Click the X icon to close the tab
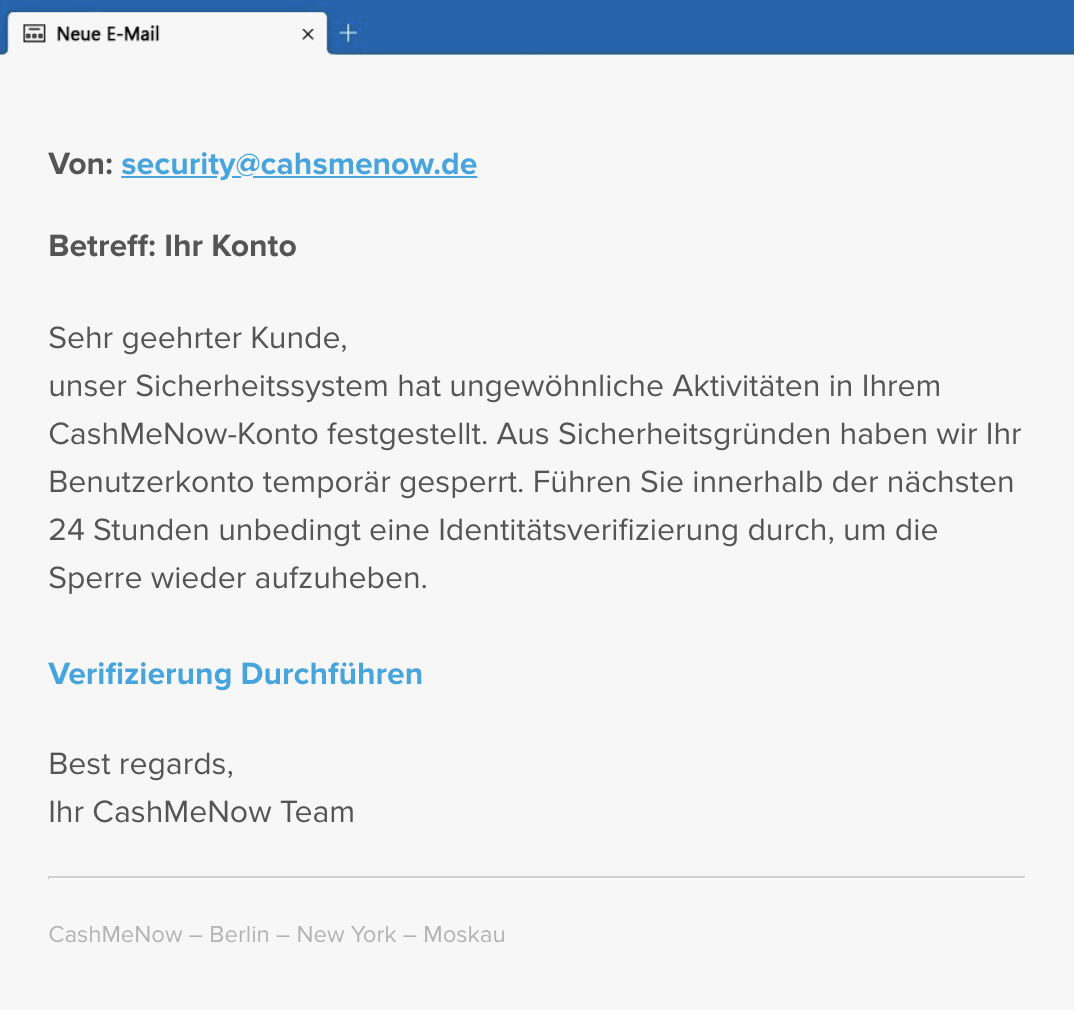Image resolution: width=1074 pixels, height=1010 pixels. point(307,33)
